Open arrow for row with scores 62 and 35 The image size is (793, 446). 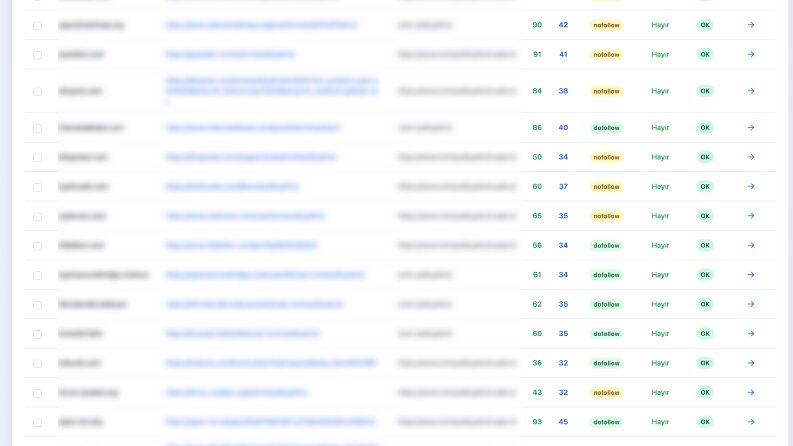click(x=751, y=304)
